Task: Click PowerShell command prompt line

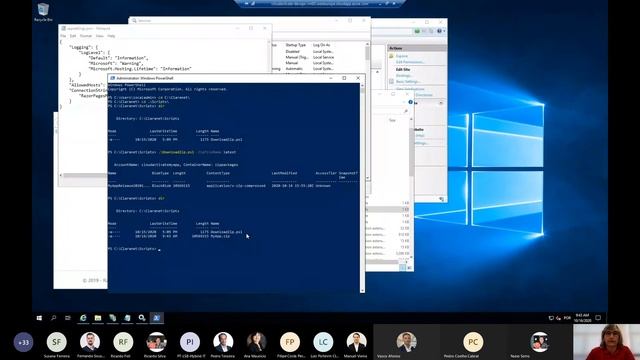Action: (135, 249)
